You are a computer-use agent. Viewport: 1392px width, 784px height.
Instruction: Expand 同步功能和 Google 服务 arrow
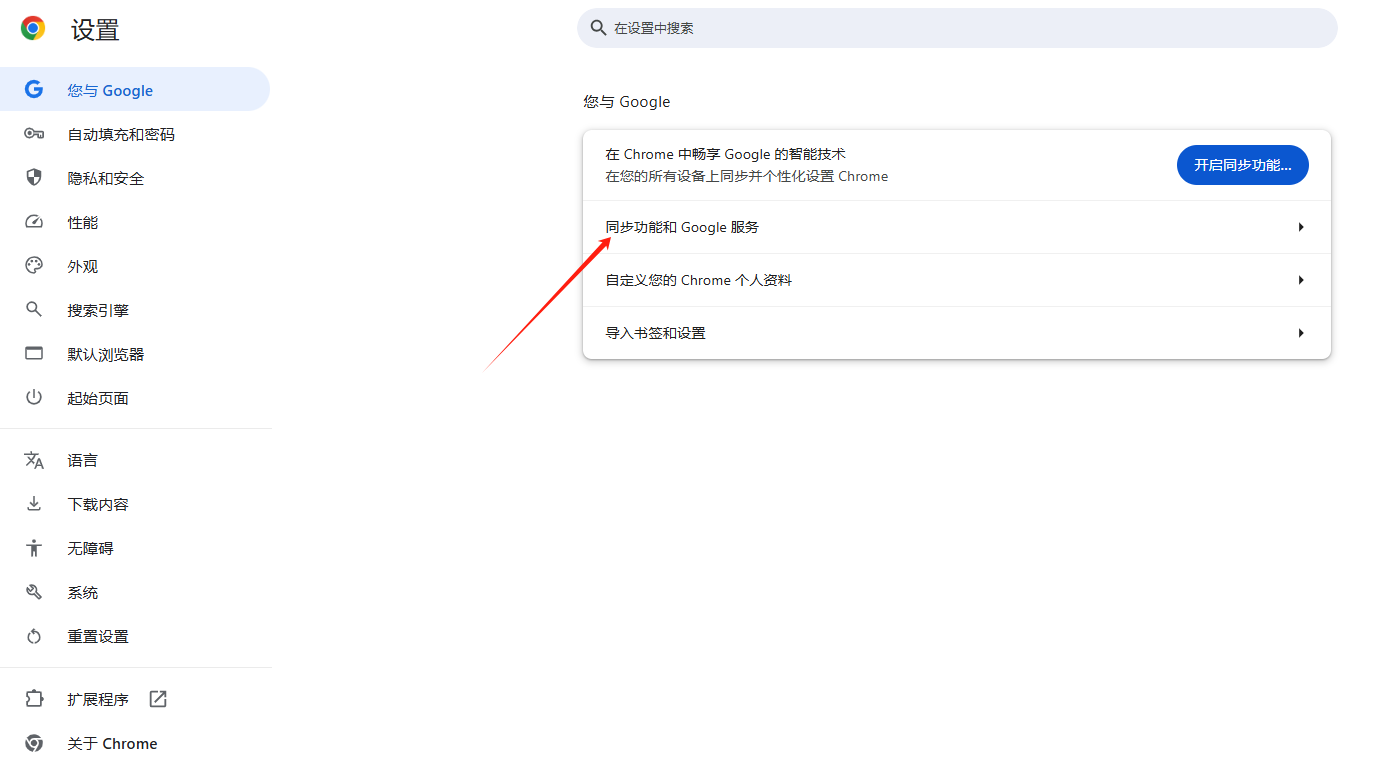pos(1301,227)
